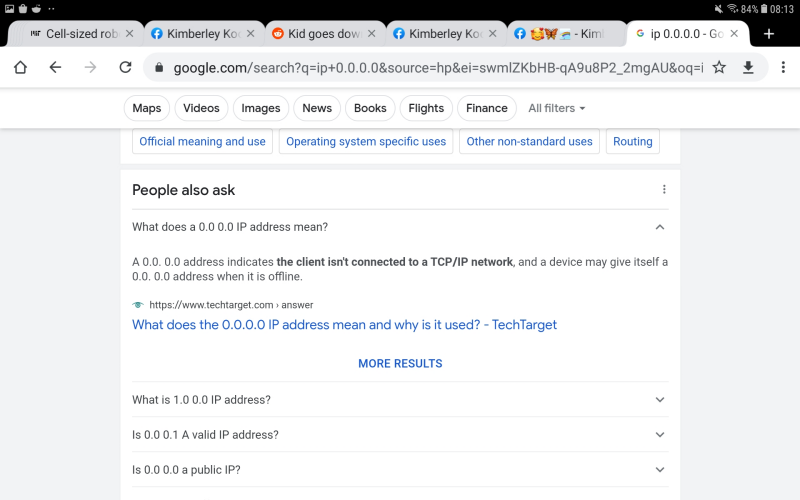Click MORE RESULTS link
The height and width of the screenshot is (500, 800).
coord(400,363)
